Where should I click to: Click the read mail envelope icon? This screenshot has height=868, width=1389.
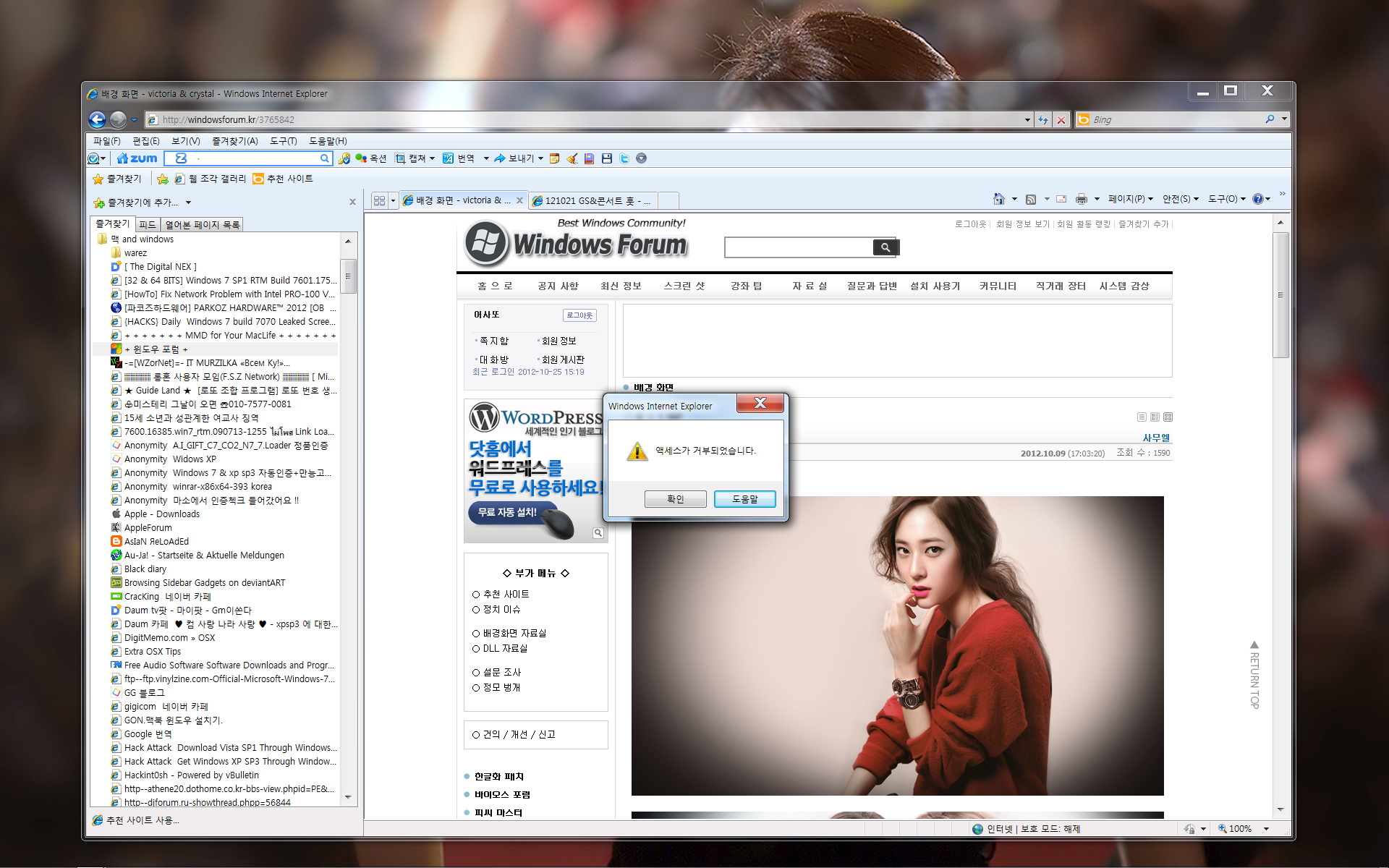(x=1061, y=199)
